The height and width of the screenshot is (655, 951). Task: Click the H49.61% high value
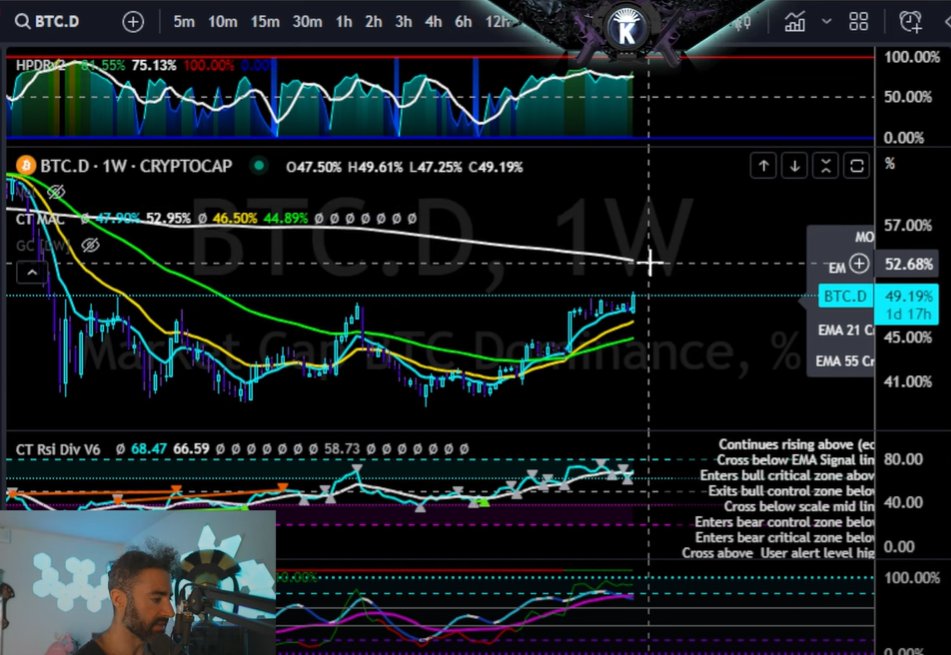pos(375,167)
